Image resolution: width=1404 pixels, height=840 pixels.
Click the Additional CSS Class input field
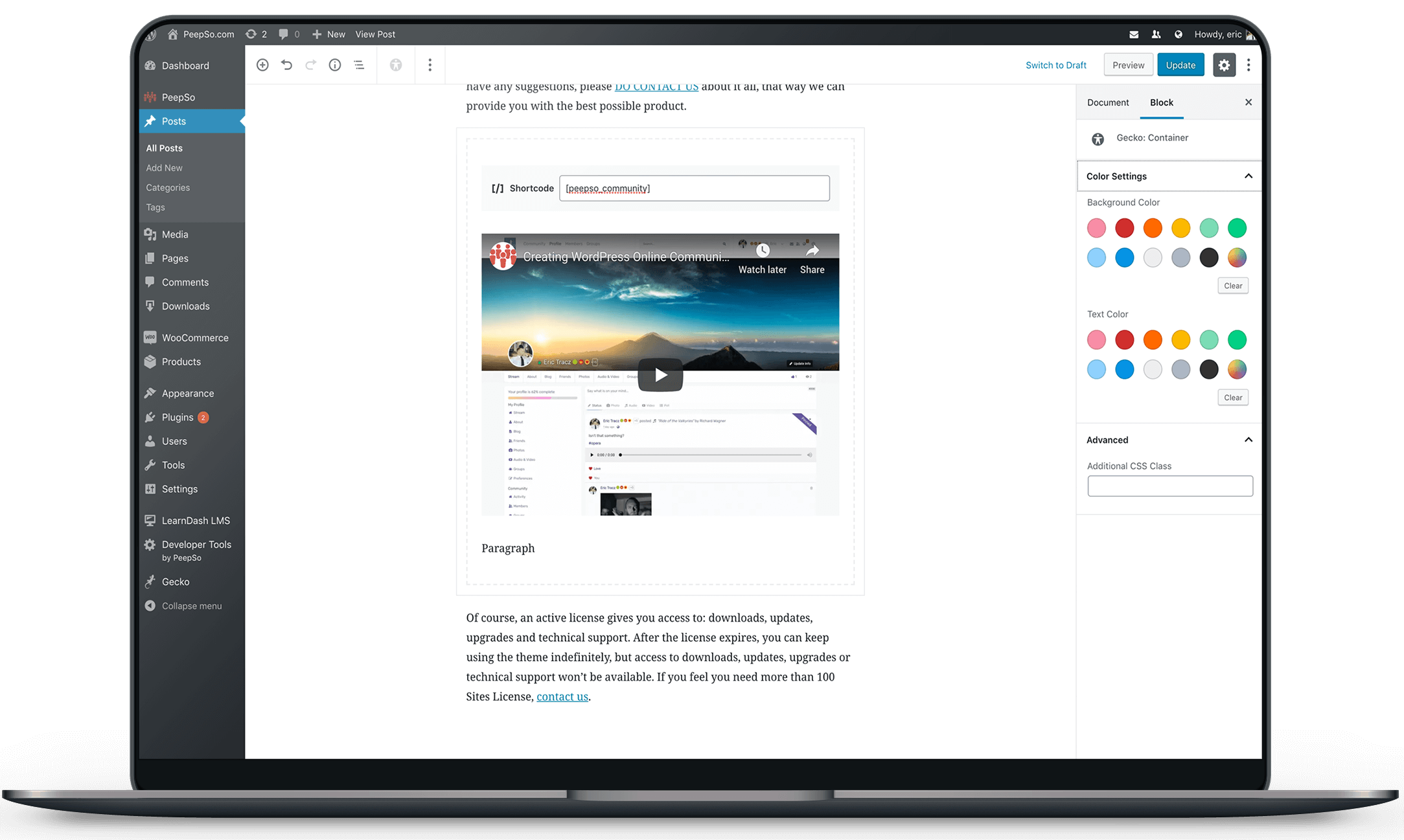click(1170, 486)
